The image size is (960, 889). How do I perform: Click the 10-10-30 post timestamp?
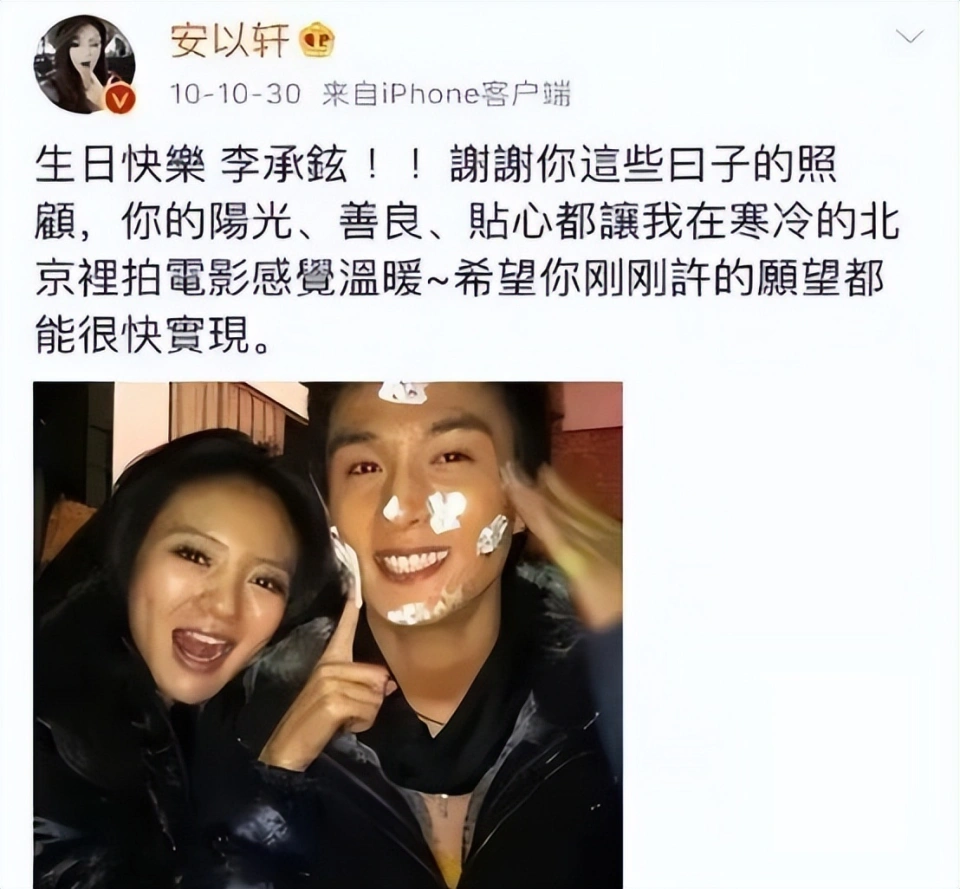click(x=236, y=94)
